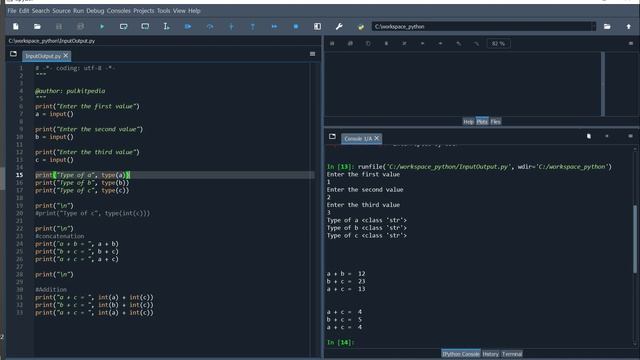Click the debug Step return icon
Viewport: 640px width, 360px height.
[x=253, y=27]
